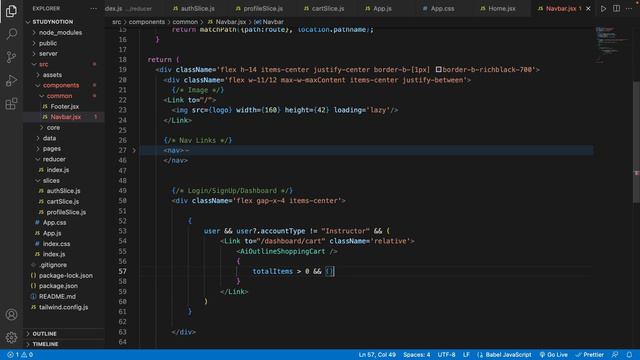Expand the folded nav block arrow
The image size is (640, 360).
pyautogui.click(x=134, y=150)
